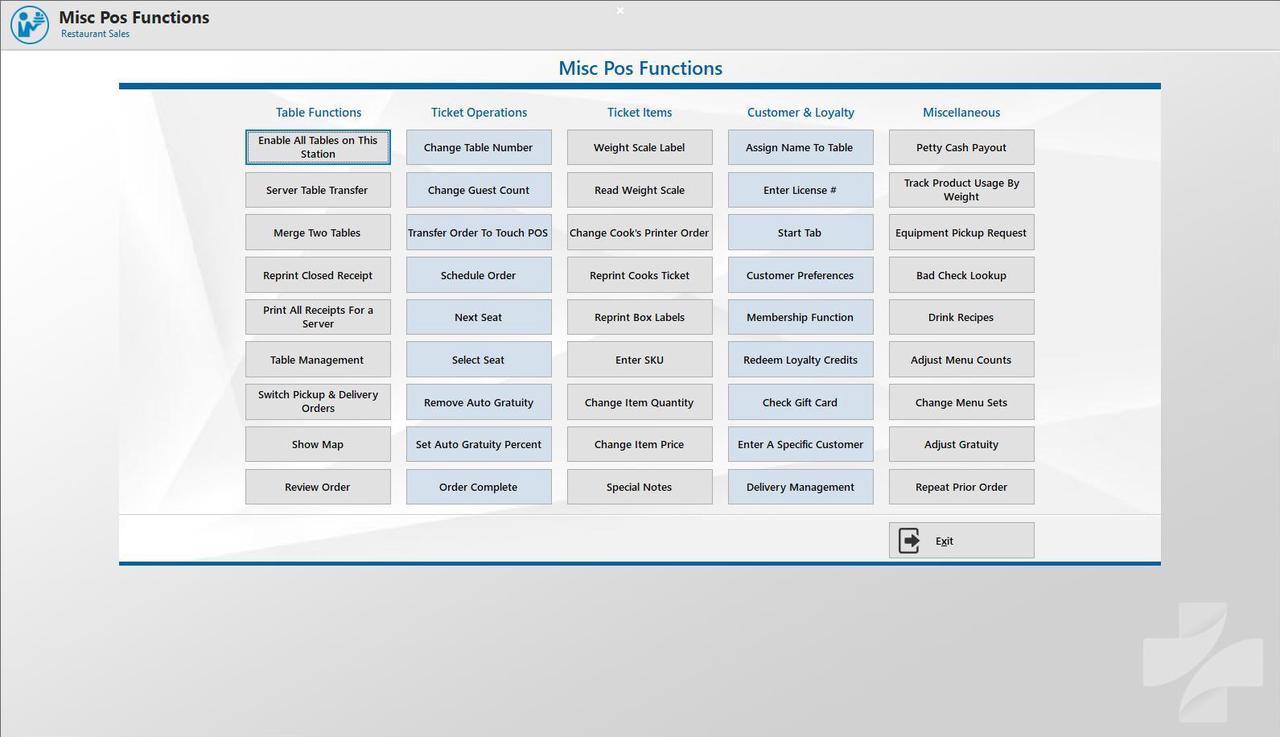Choose Merge Two Tables

(318, 232)
